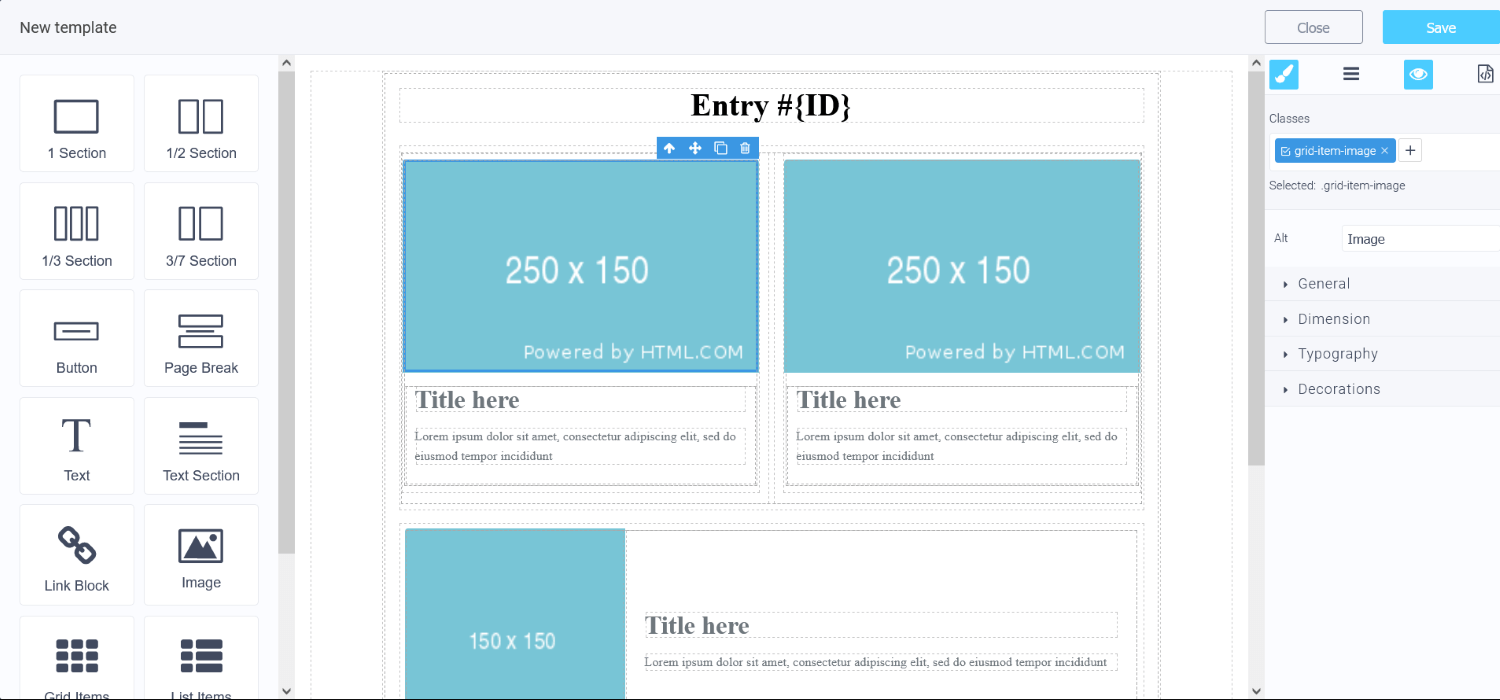This screenshot has width=1500, height=700.
Task: Clone the selected image element
Action: pos(720,148)
